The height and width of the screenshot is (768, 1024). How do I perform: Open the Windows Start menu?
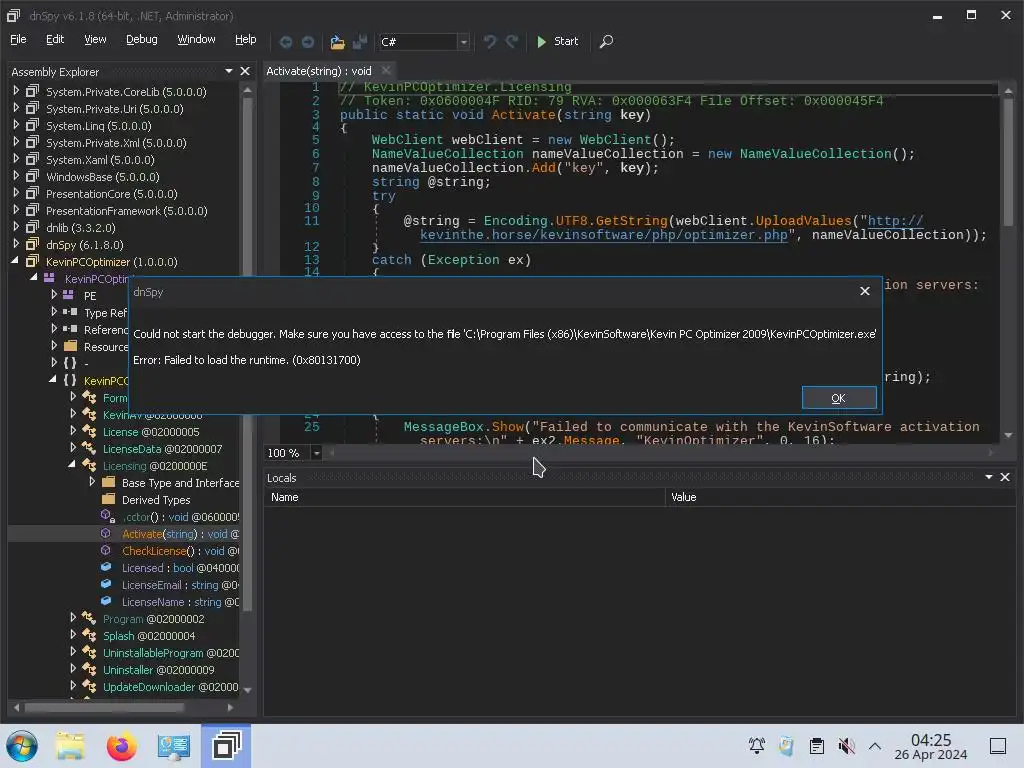tap(22, 746)
